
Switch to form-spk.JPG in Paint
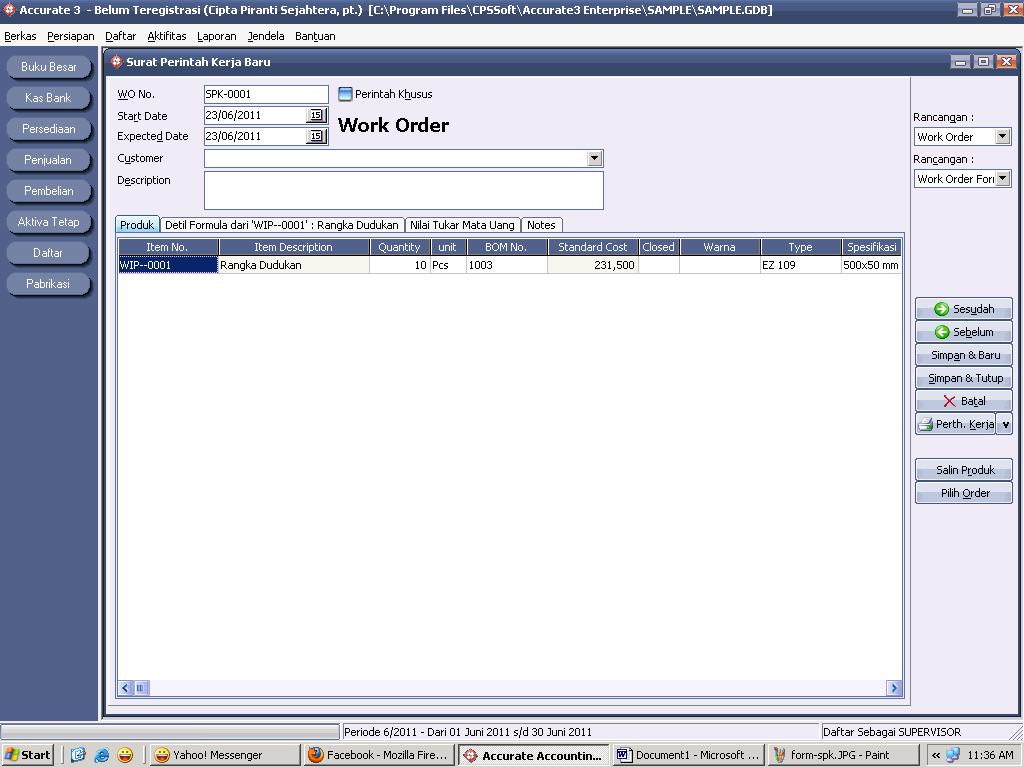841,754
